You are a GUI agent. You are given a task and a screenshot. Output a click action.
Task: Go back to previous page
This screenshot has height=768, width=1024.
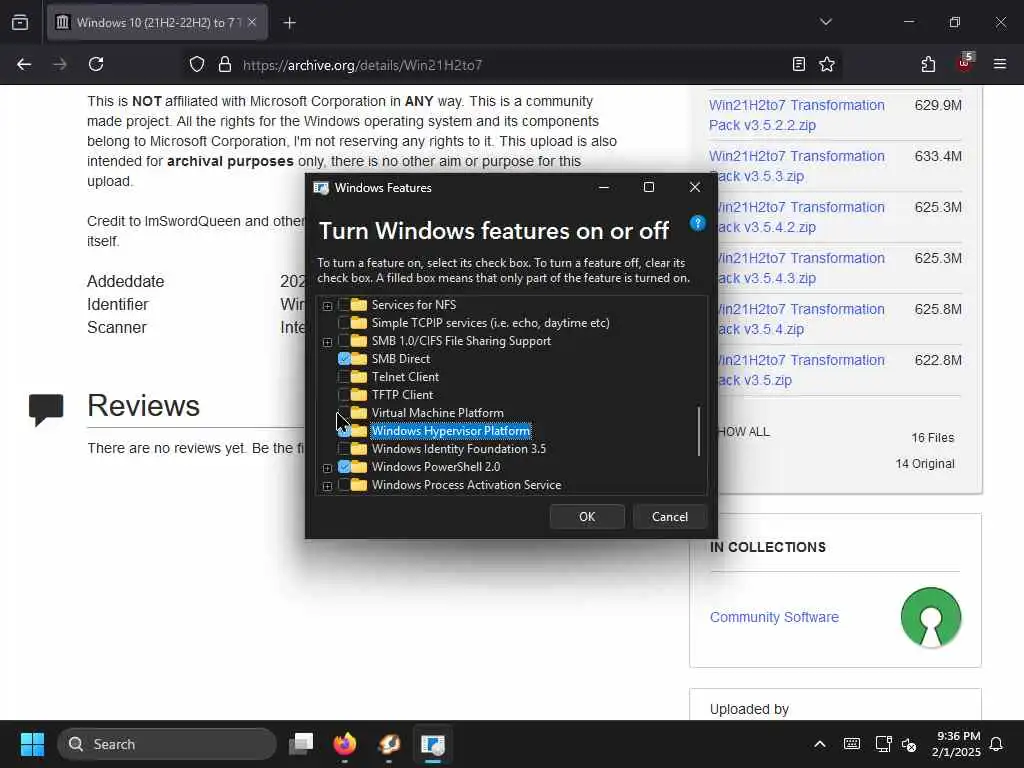[x=24, y=64]
